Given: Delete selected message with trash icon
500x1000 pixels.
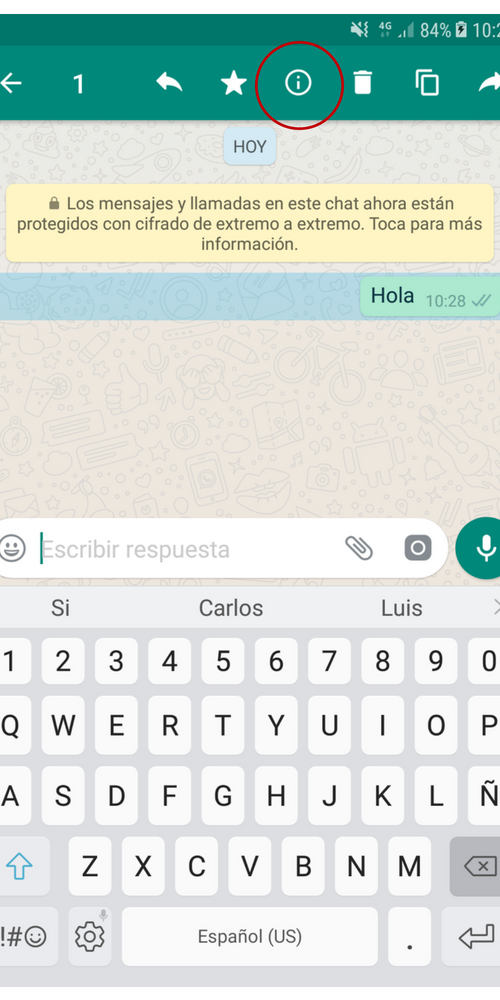Looking at the screenshot, I should (x=362, y=83).
